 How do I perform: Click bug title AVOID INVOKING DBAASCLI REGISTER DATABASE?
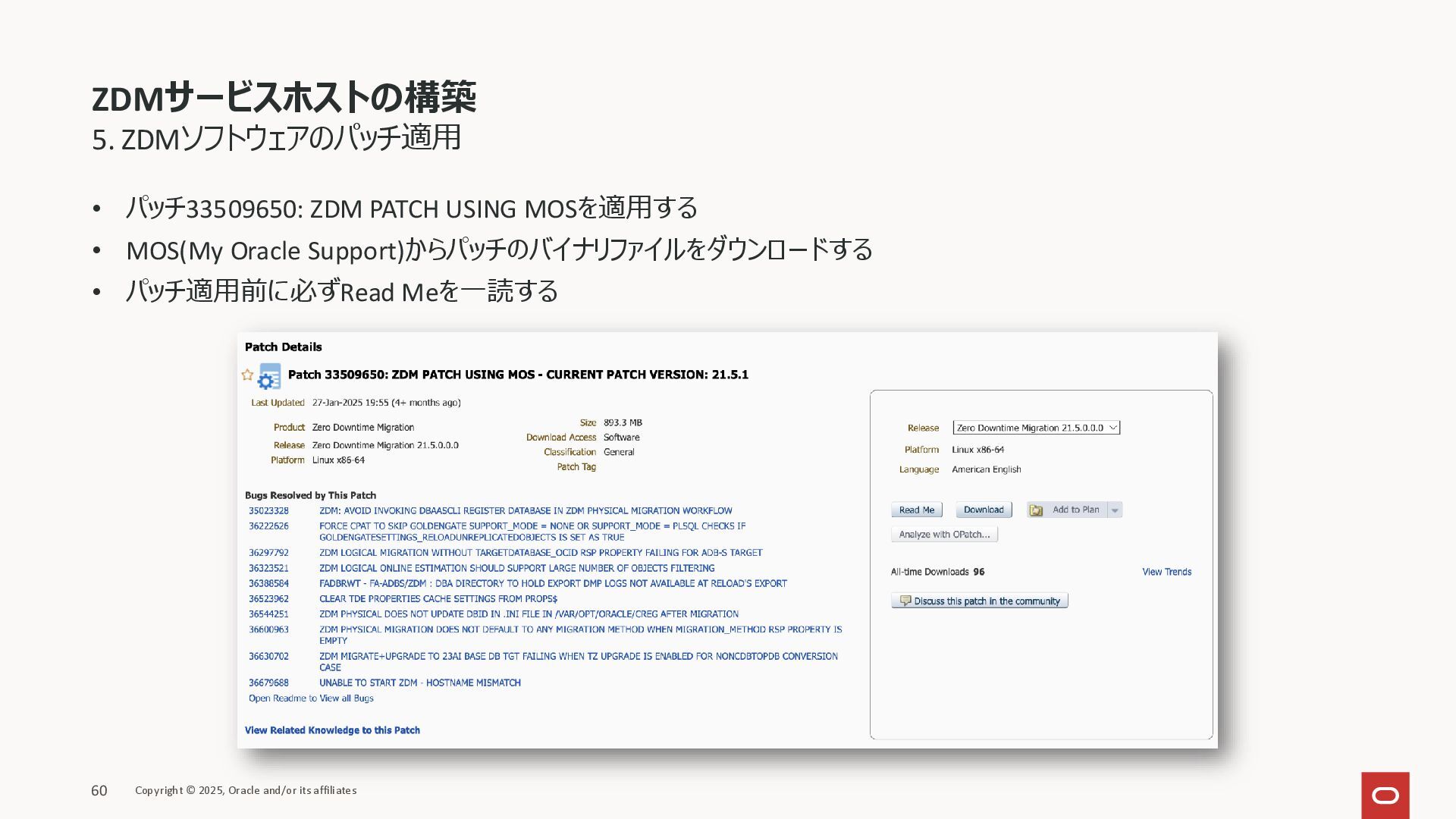[x=526, y=511]
